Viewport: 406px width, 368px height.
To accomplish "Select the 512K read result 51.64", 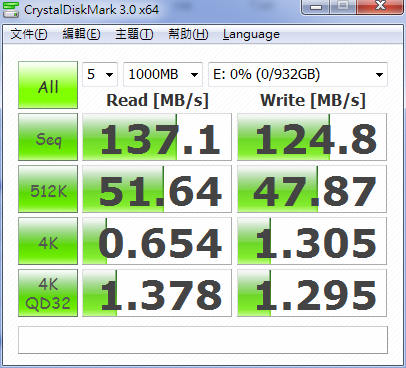I will point(157,189).
